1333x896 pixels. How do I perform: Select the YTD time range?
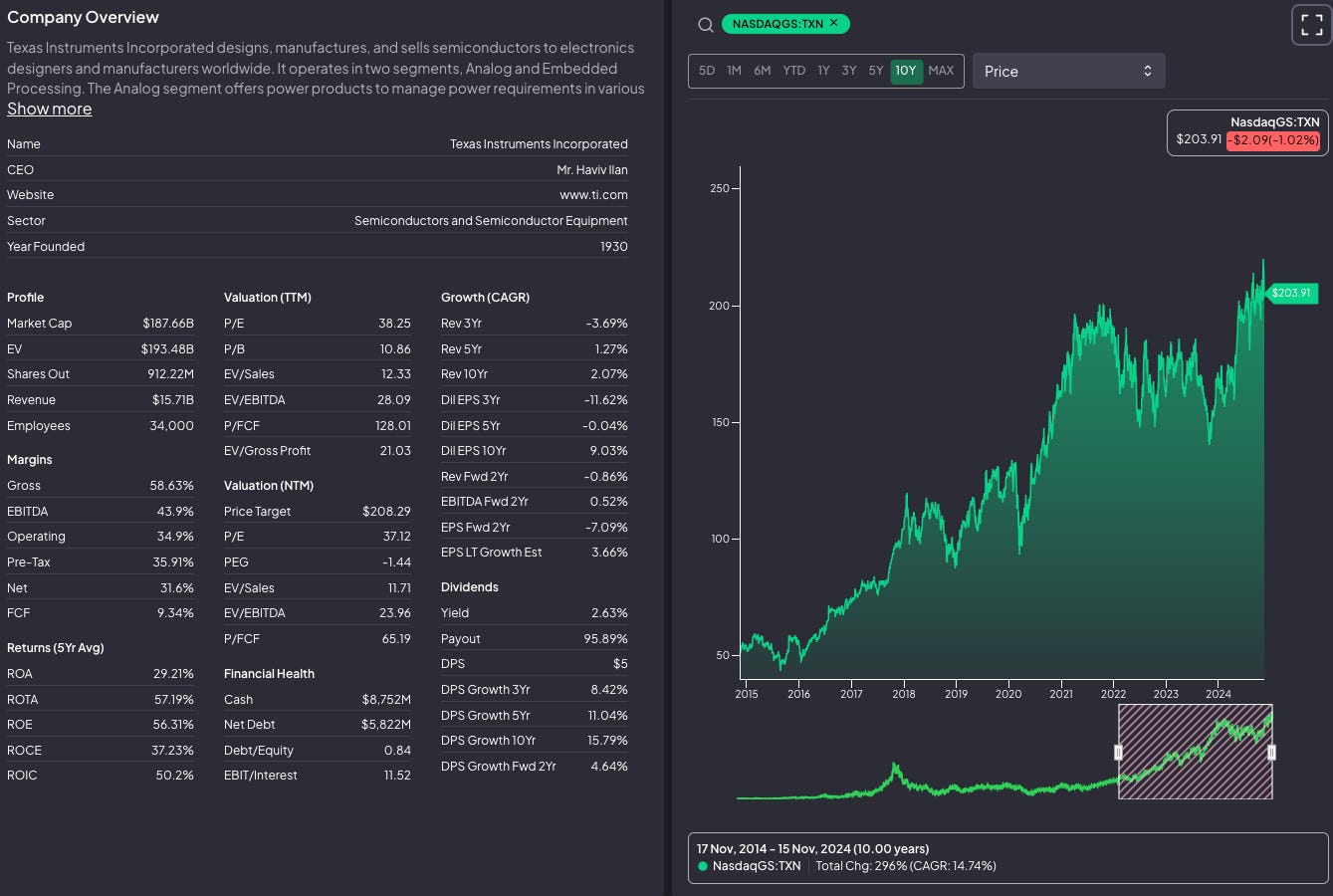click(x=794, y=71)
